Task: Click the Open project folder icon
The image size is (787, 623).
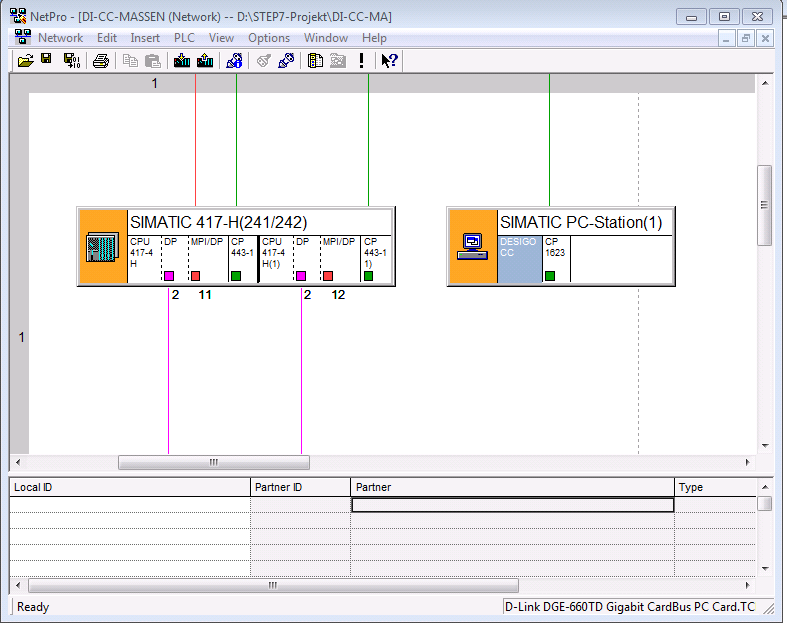Action: click(x=26, y=61)
